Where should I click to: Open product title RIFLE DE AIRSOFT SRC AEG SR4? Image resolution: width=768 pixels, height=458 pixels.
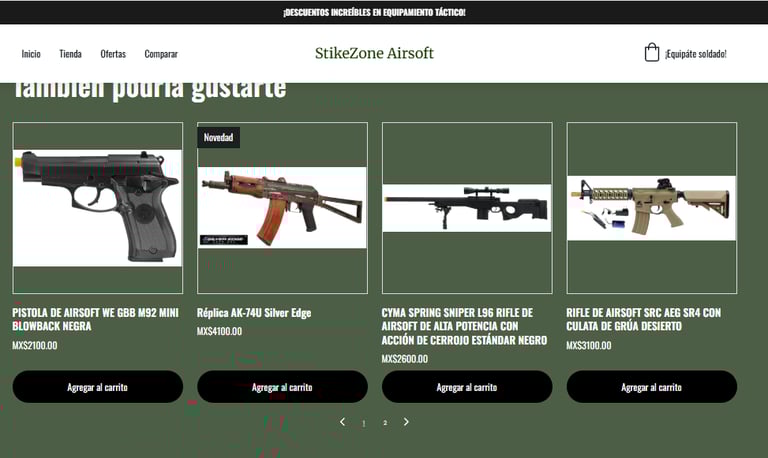coord(644,319)
